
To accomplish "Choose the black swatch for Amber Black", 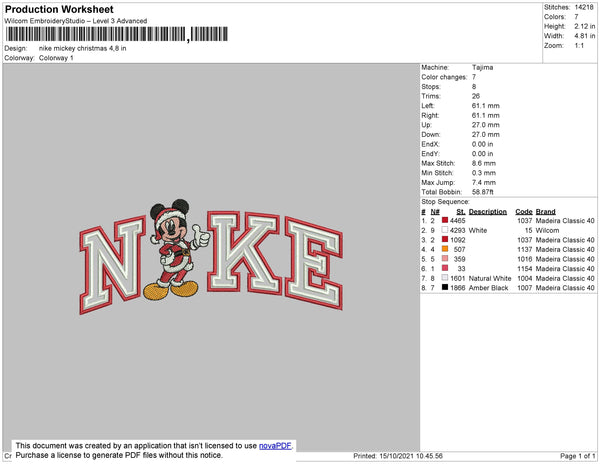I will [x=445, y=287].
